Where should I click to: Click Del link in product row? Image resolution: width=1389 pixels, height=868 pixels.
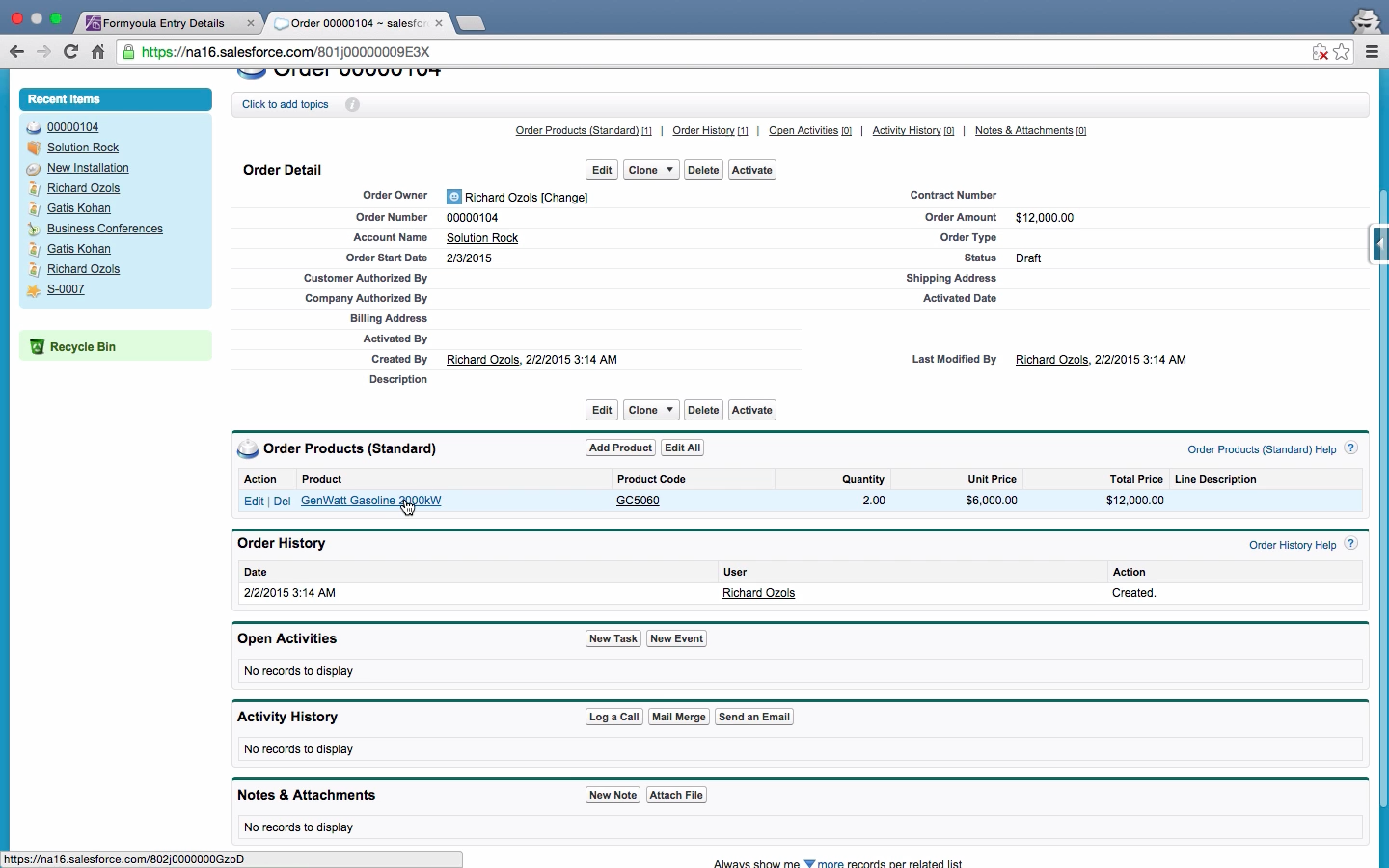tap(282, 502)
